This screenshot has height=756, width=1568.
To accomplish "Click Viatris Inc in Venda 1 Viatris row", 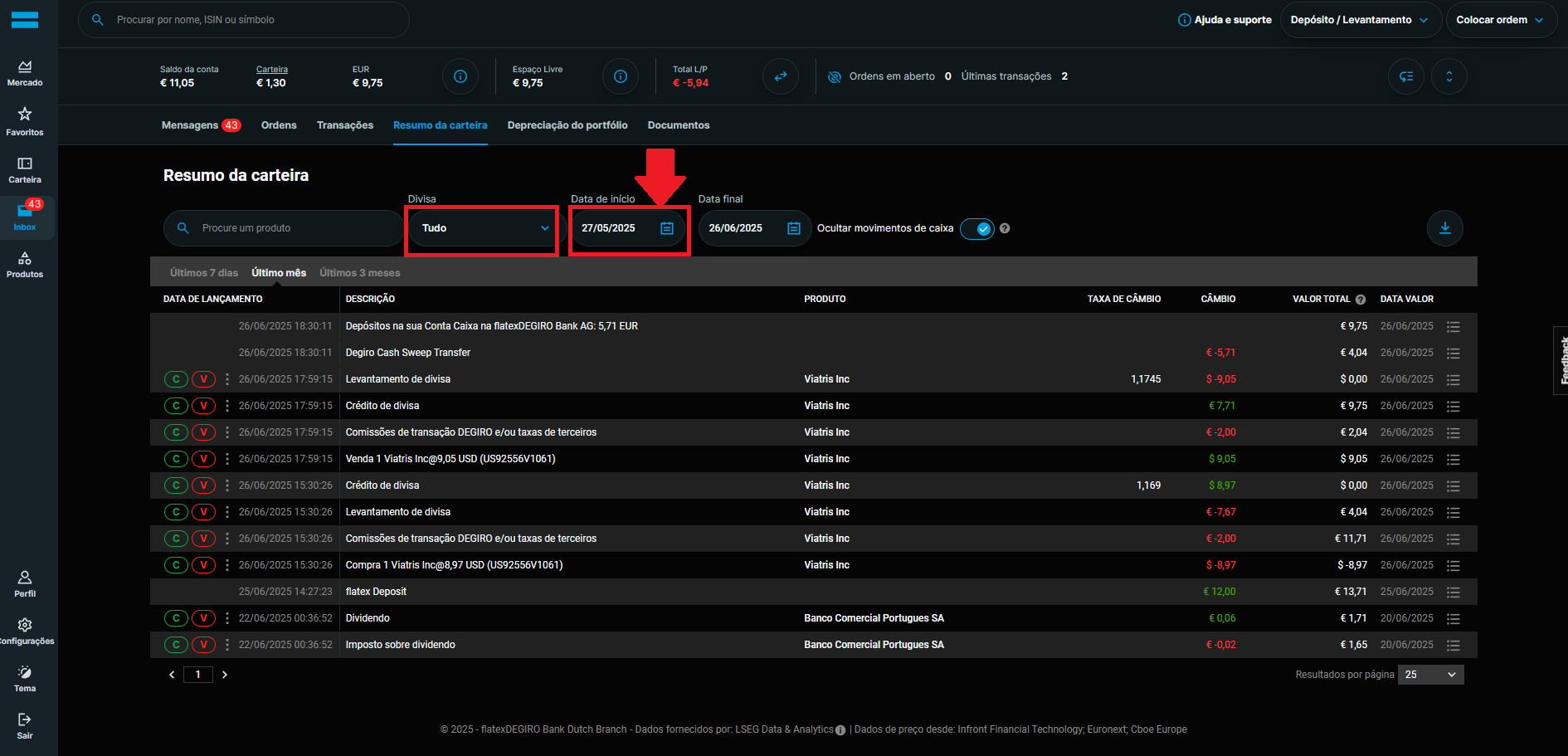I will click(826, 459).
